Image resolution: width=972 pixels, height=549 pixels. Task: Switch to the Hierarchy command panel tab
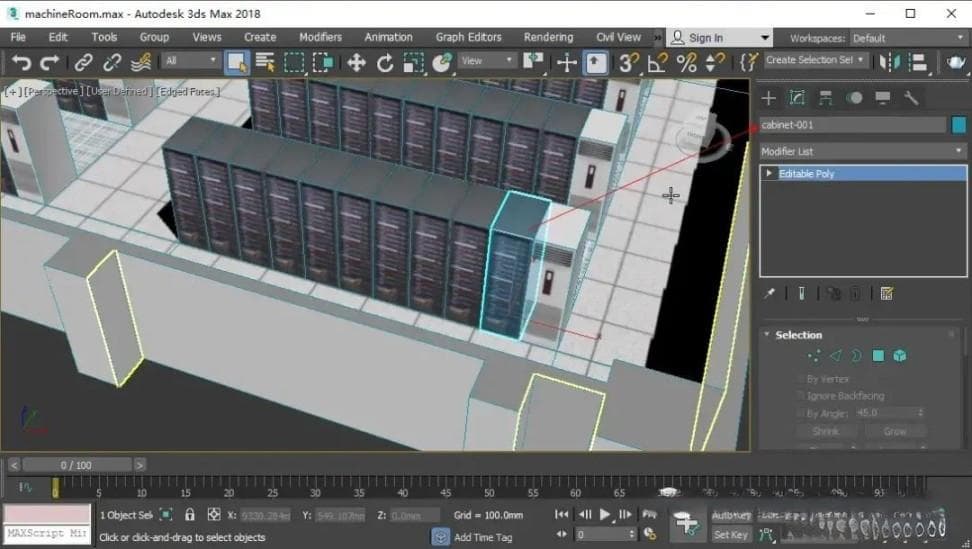pos(826,98)
